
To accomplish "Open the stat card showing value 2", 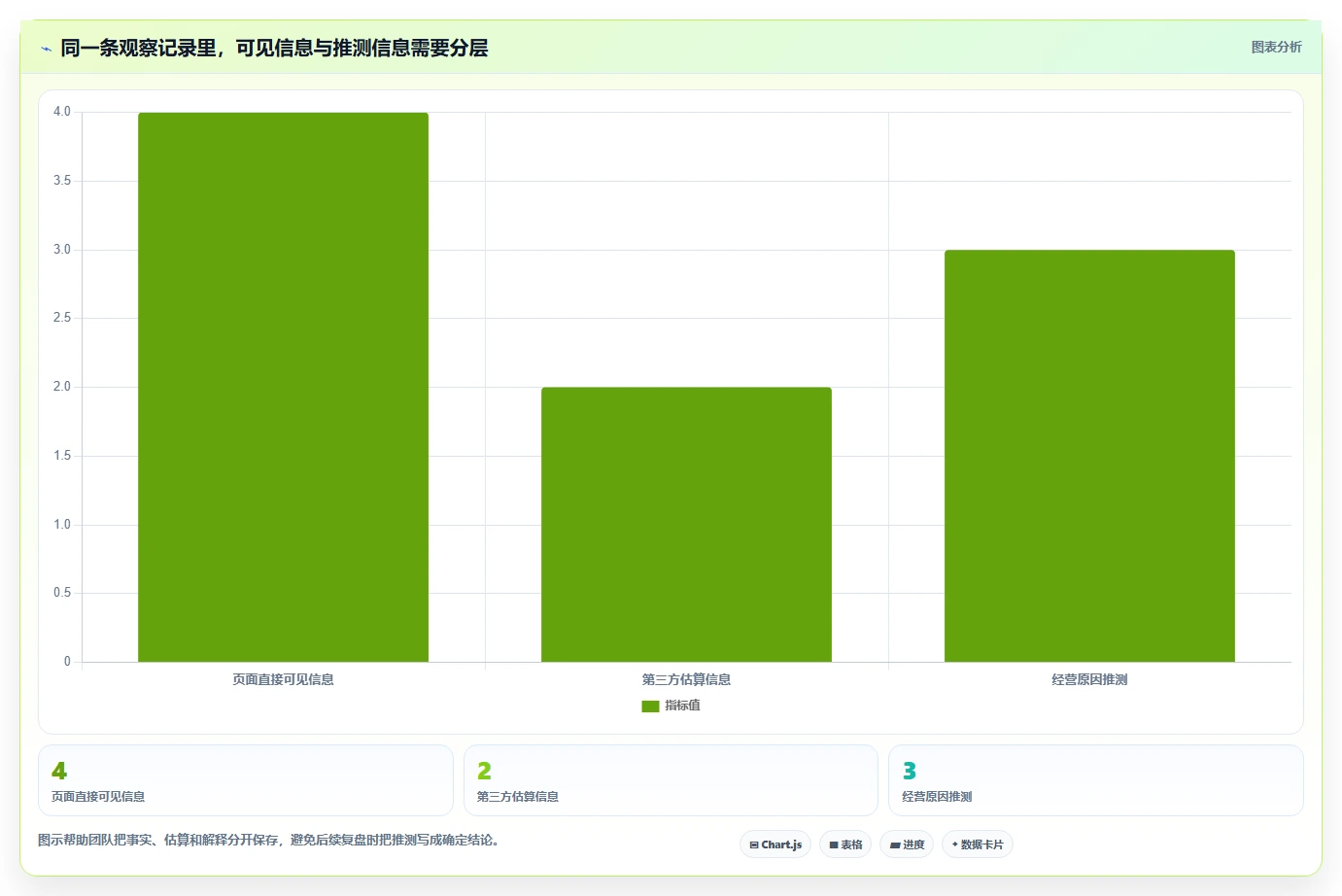I will pos(671,780).
